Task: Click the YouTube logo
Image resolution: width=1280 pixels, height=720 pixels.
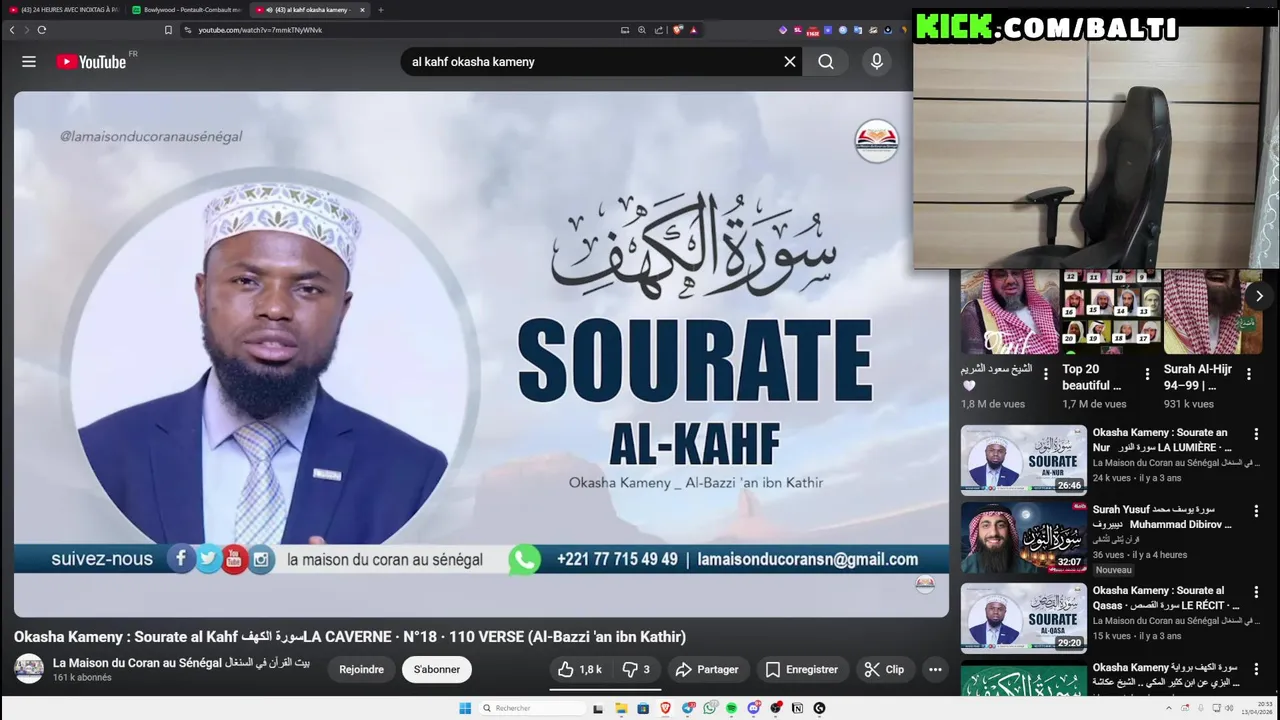Action: (91, 62)
